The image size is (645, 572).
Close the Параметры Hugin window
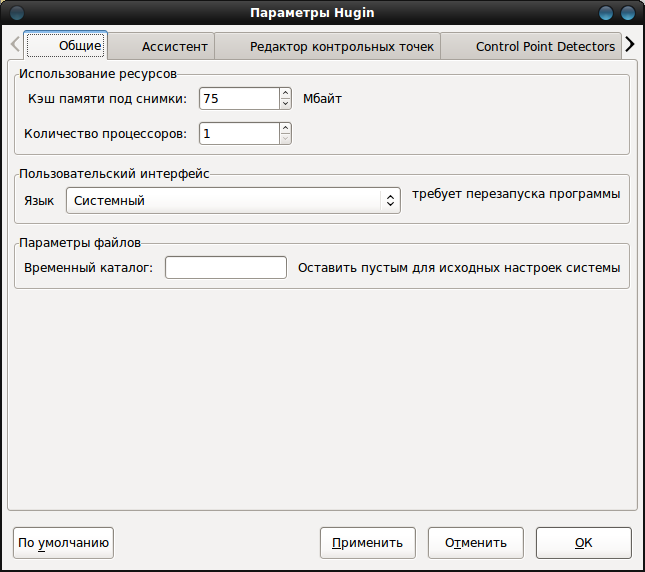[628, 13]
